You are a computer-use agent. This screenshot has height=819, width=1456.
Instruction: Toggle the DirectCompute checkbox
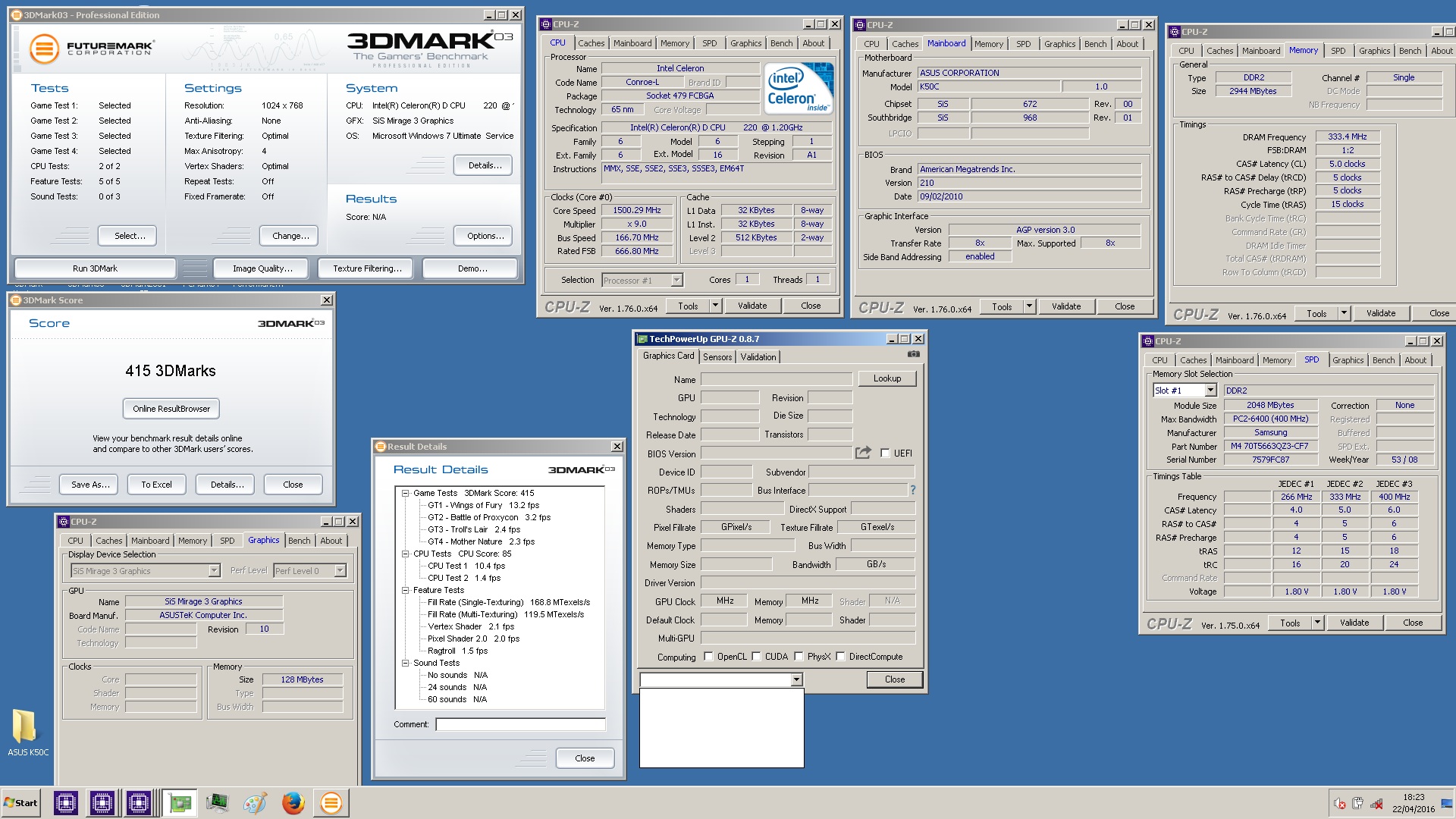[x=840, y=657]
